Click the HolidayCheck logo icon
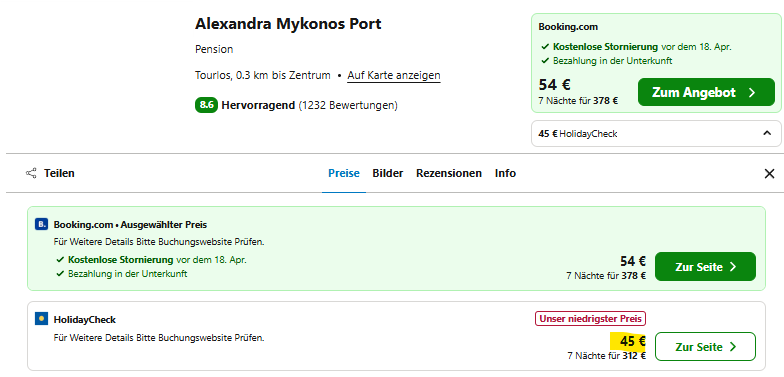784x377 pixels. [41, 319]
